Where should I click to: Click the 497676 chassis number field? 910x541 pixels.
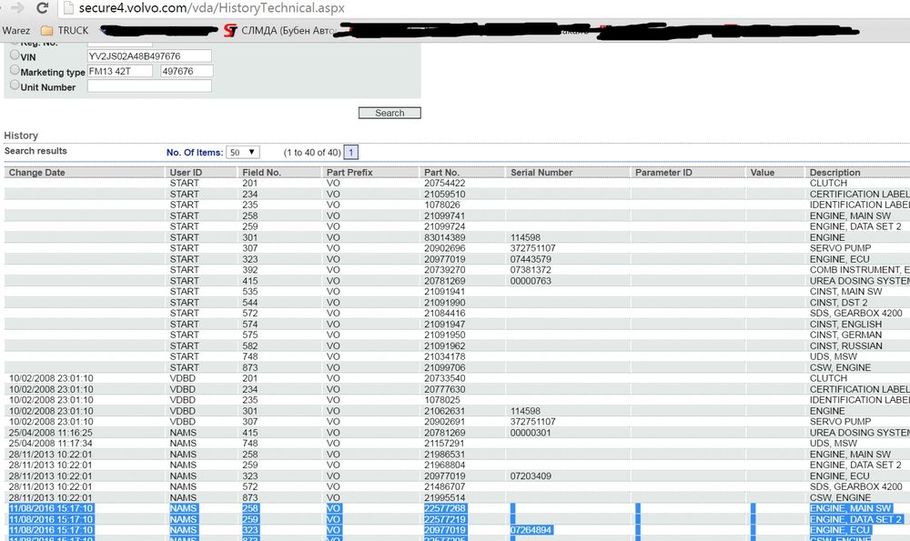tap(186, 71)
